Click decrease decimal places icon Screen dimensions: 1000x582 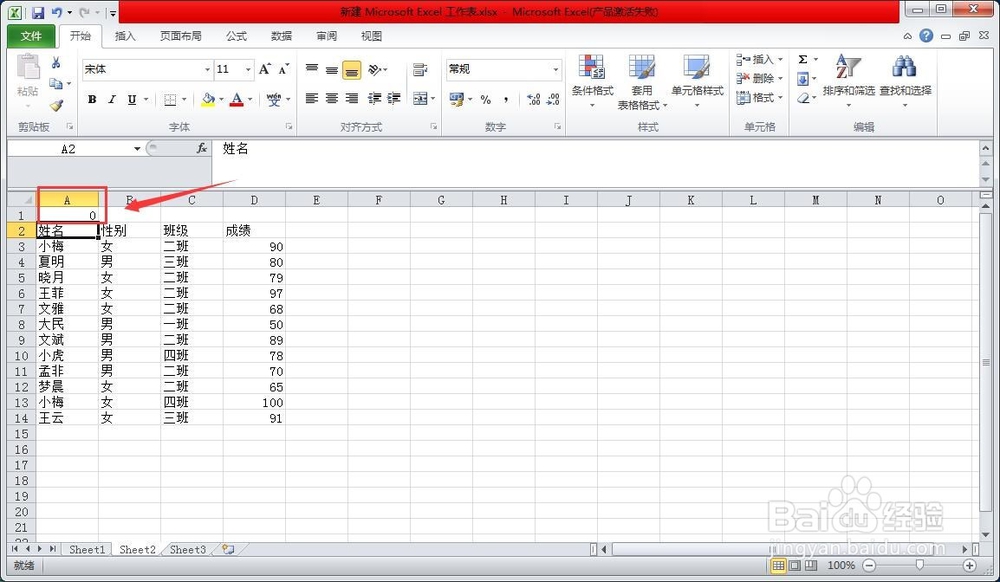(x=553, y=99)
